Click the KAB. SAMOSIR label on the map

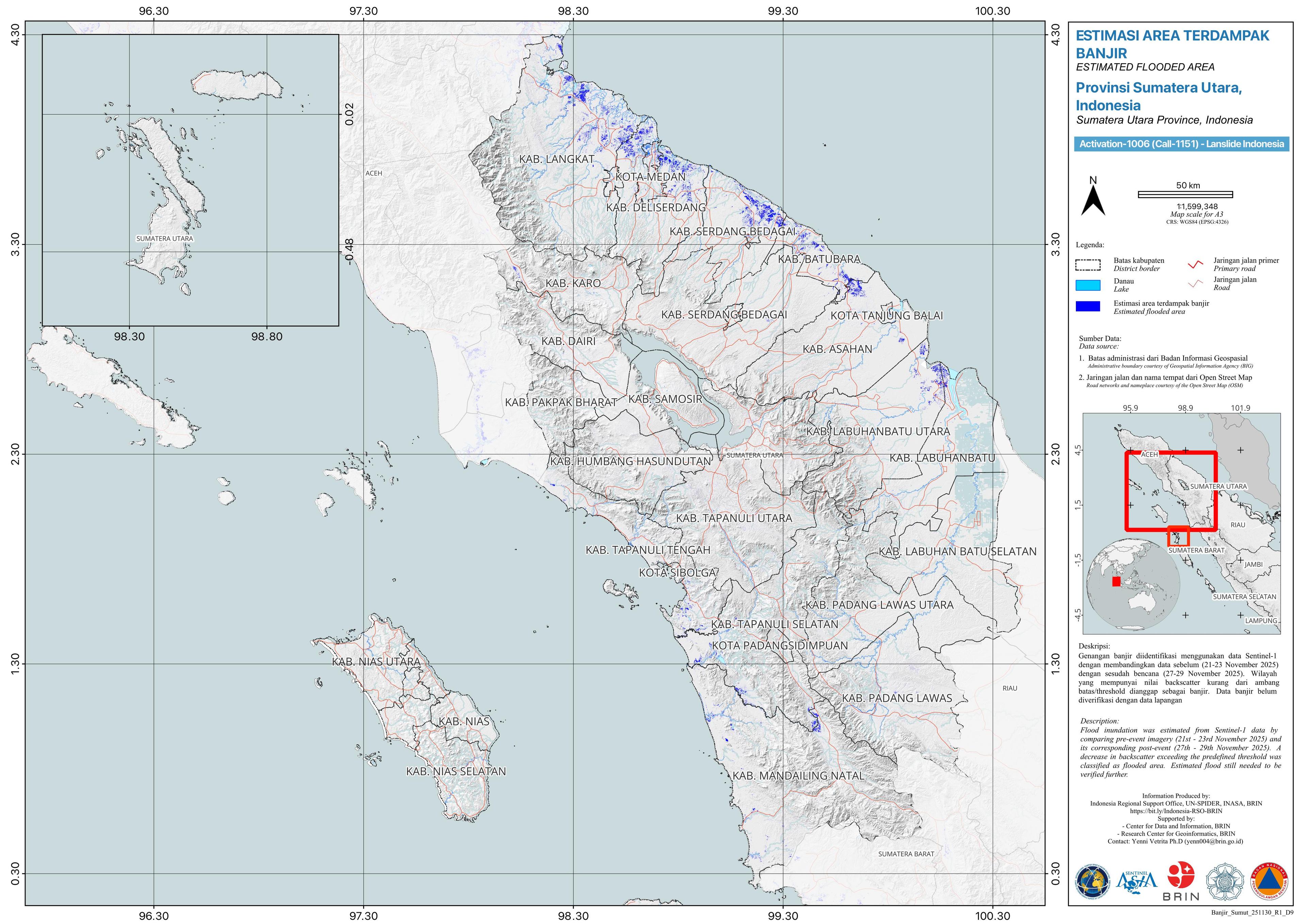665,399
